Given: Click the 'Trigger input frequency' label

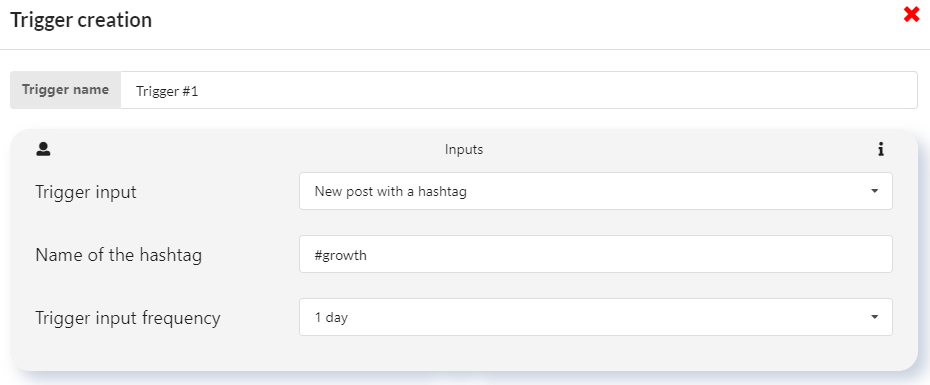Looking at the screenshot, I should 128,319.
